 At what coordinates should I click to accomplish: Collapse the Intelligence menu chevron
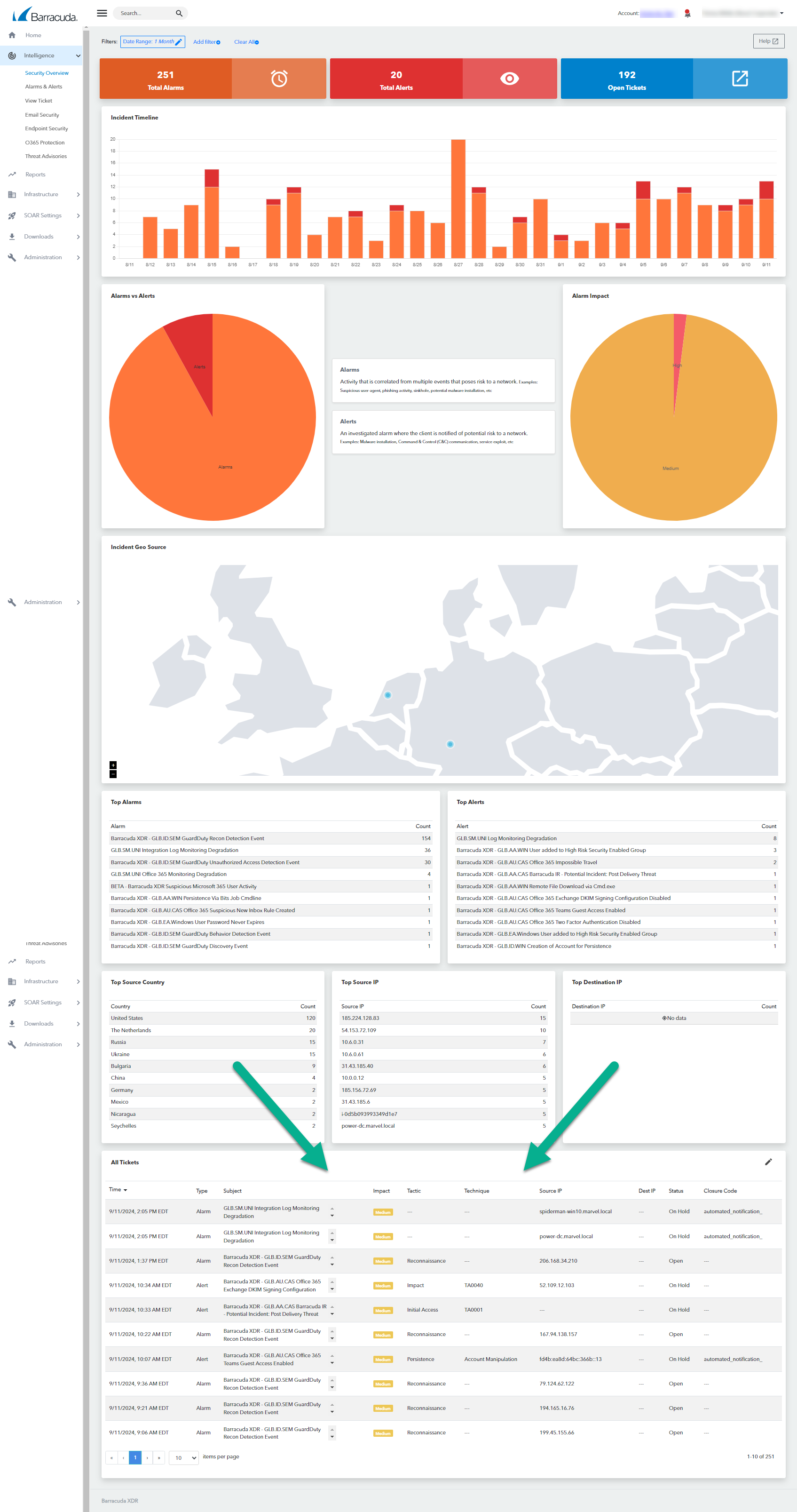click(78, 56)
